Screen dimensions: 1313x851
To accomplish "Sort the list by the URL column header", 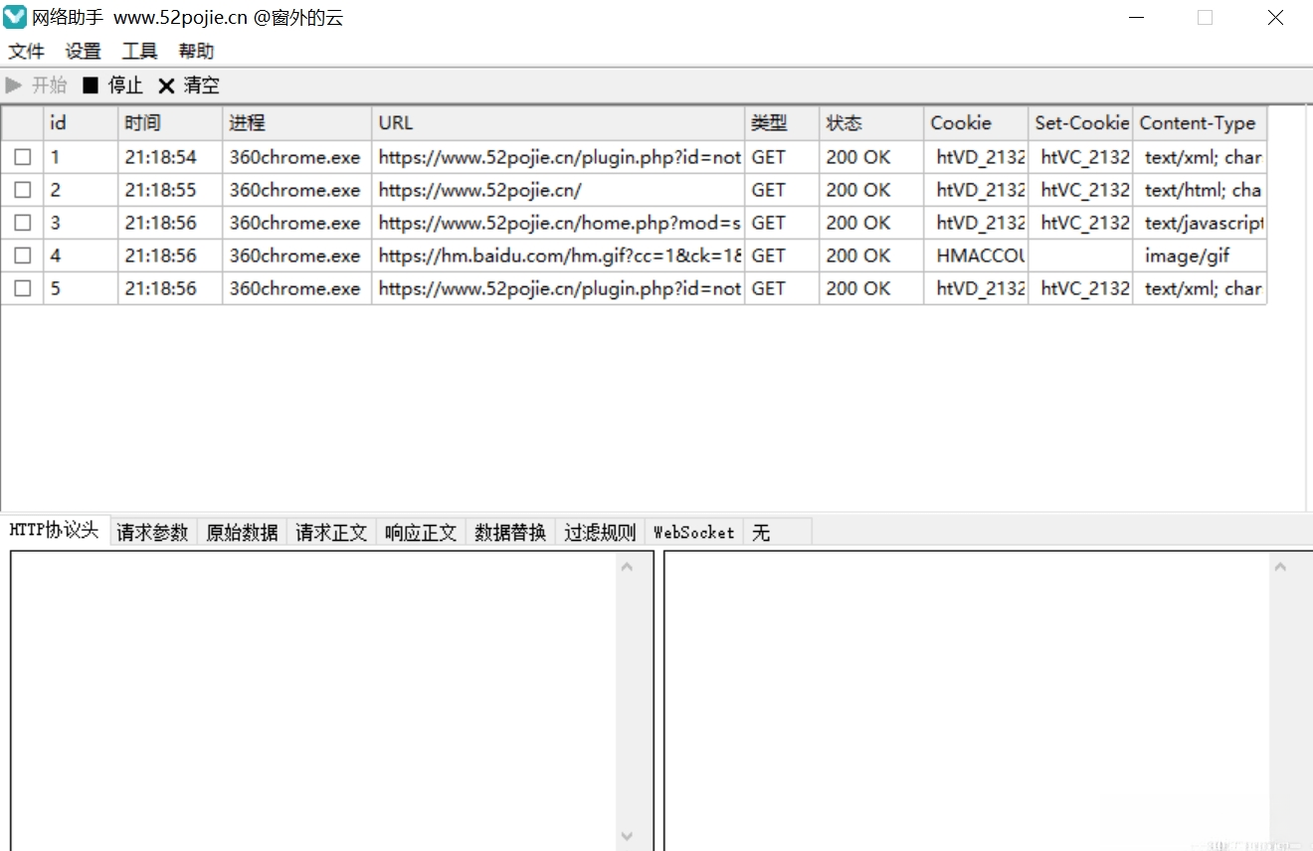I will point(558,123).
